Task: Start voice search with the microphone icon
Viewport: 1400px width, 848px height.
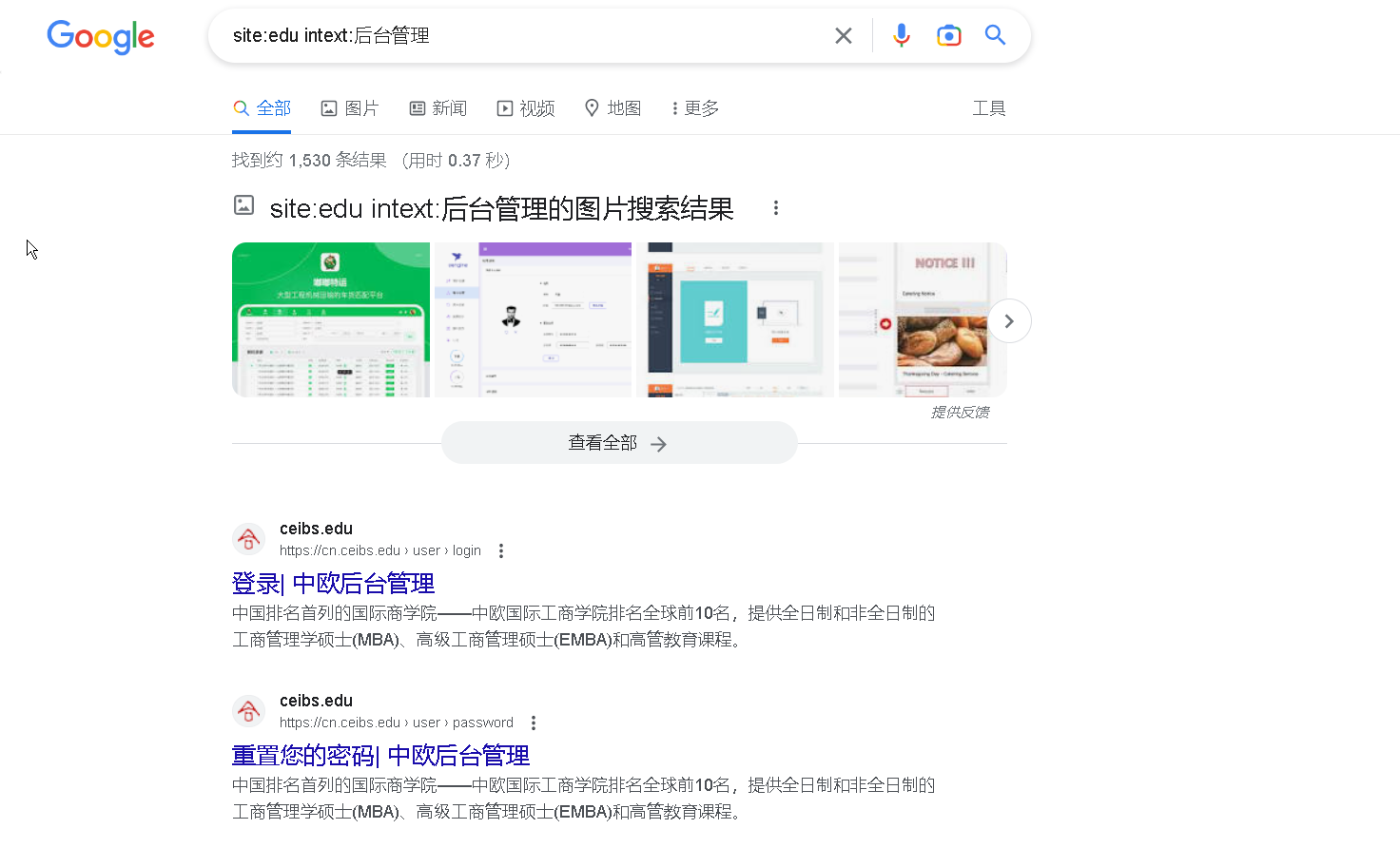Action: tap(902, 36)
